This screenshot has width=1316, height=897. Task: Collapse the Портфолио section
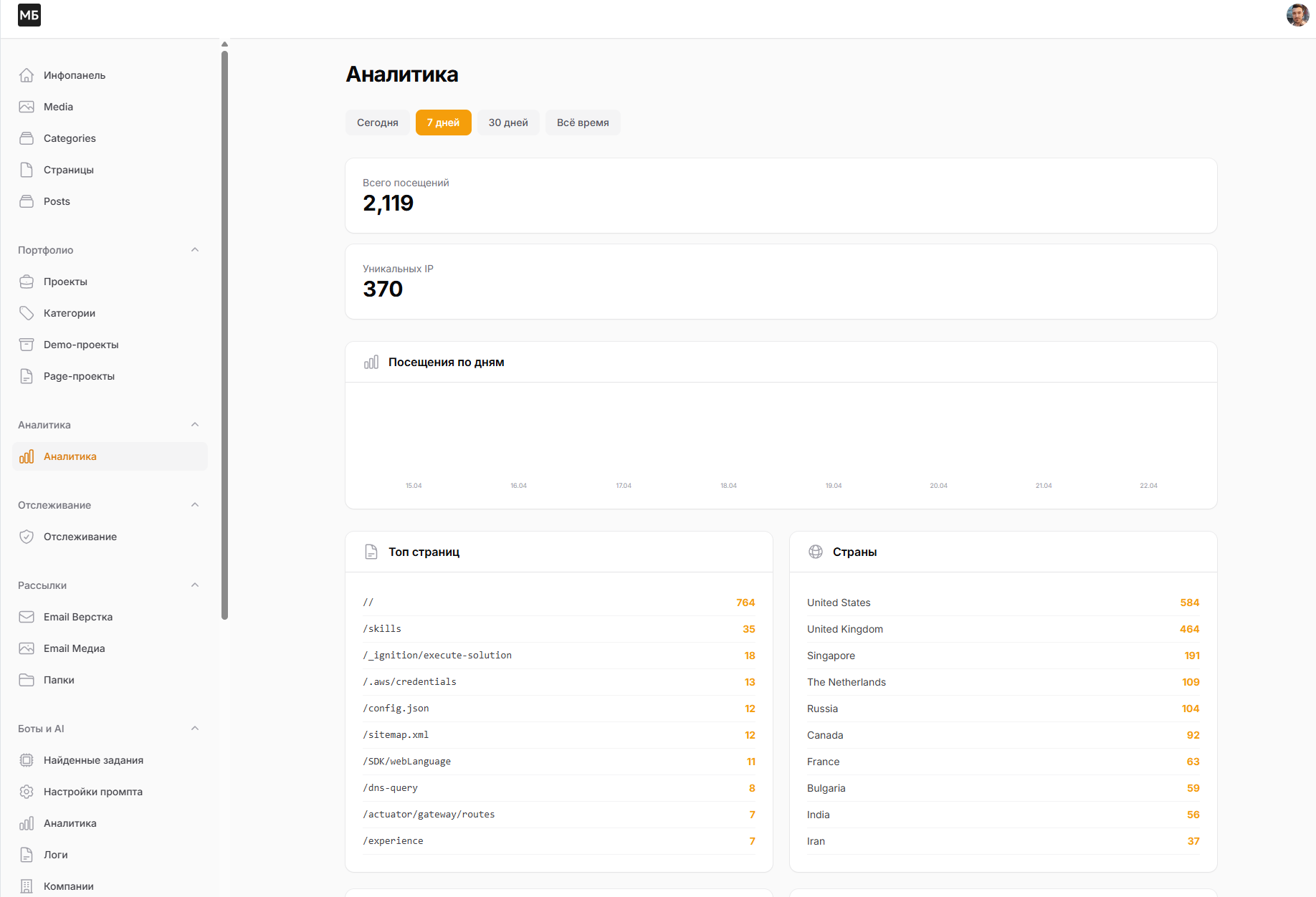pyautogui.click(x=195, y=250)
